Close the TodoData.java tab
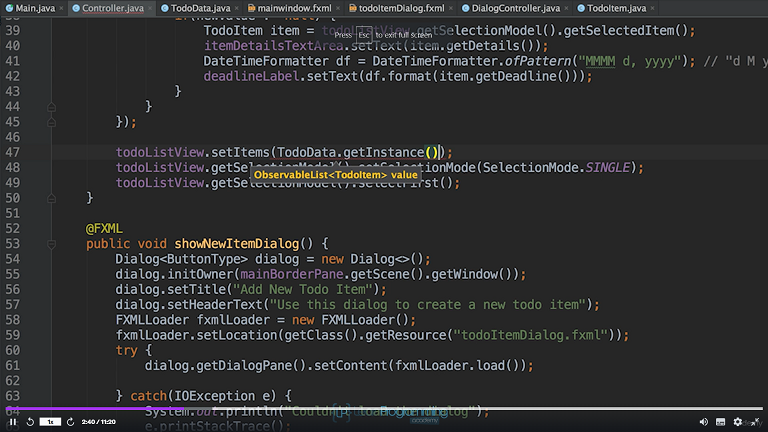 (237, 8)
